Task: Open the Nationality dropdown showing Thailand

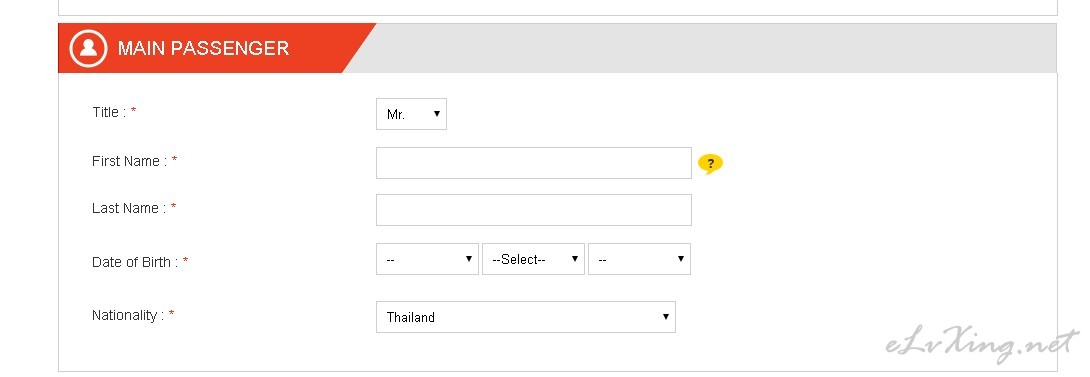Action: (526, 316)
